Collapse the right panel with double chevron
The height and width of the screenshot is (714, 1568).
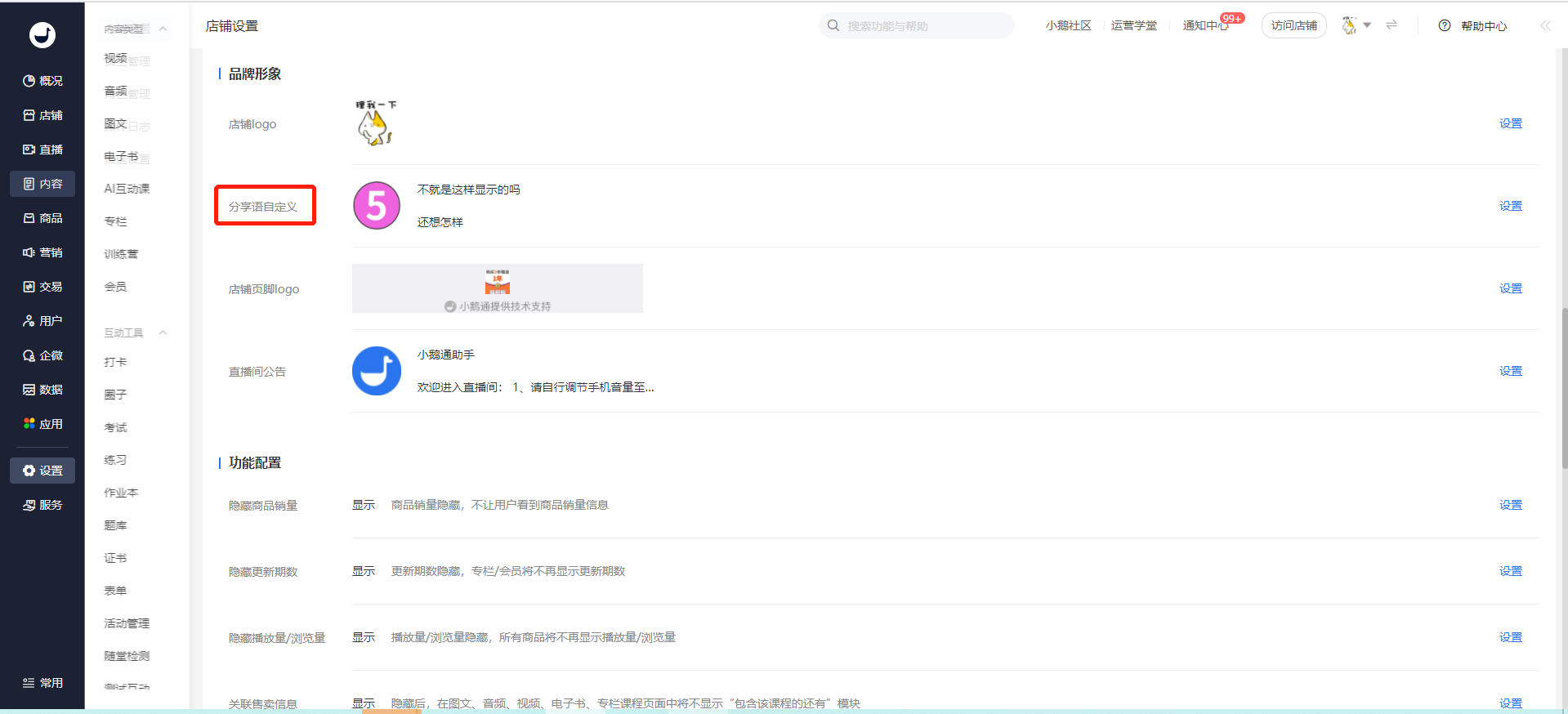click(x=1545, y=25)
